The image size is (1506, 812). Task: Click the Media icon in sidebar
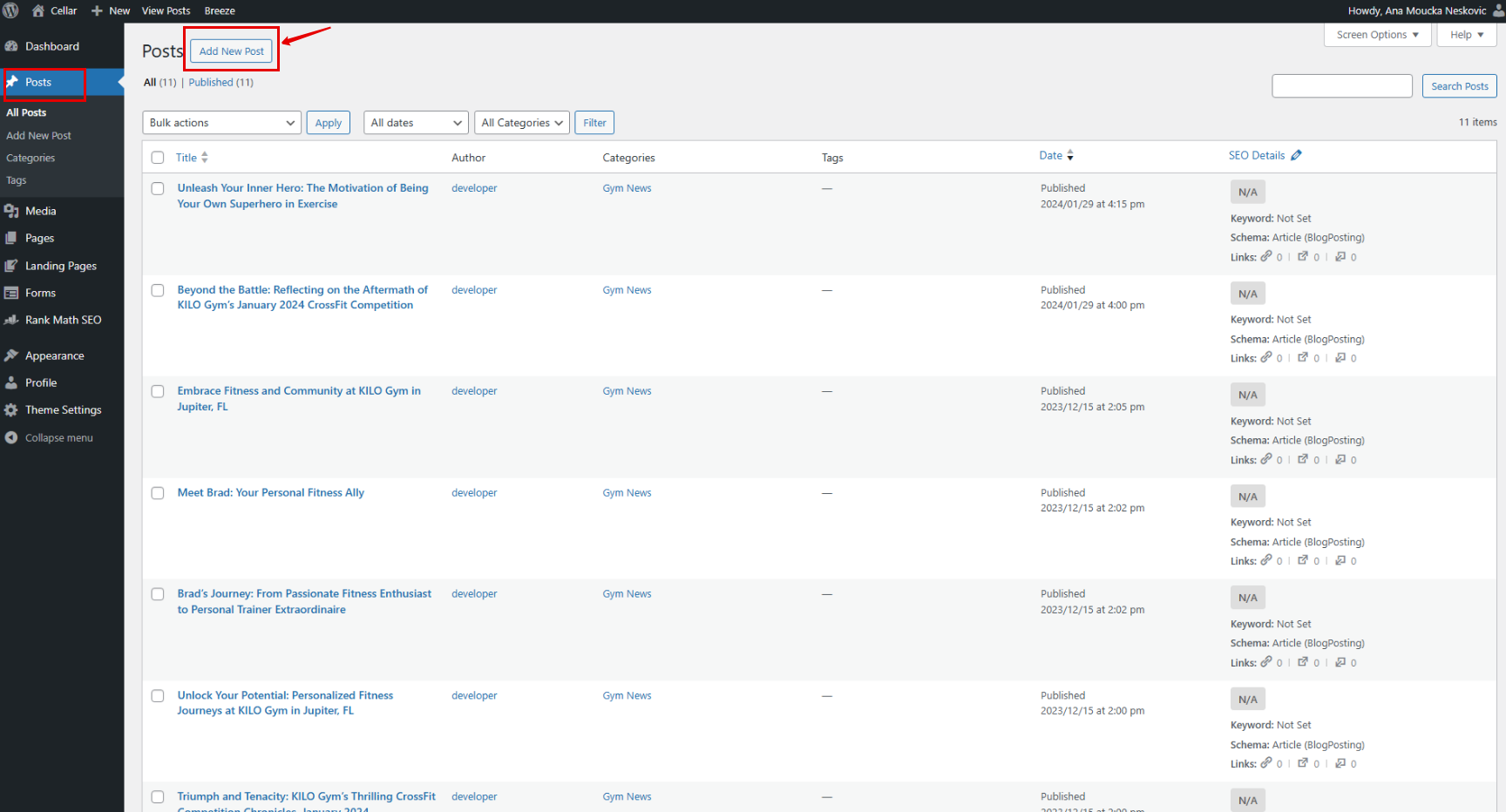(x=11, y=211)
